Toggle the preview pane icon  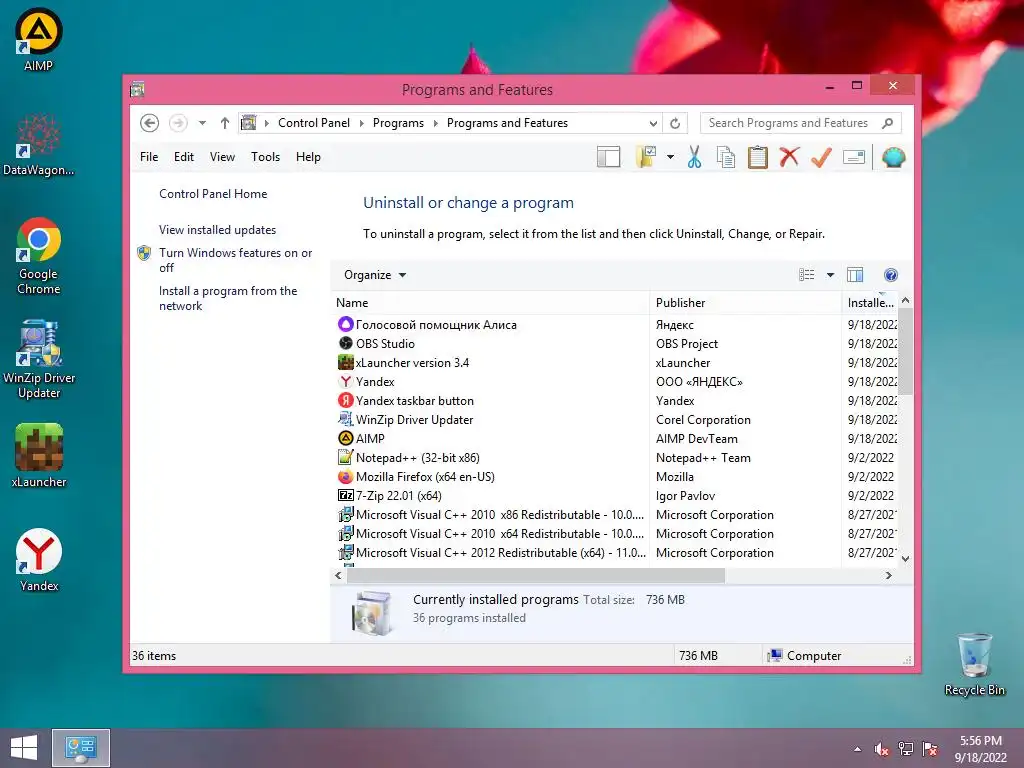tap(855, 275)
